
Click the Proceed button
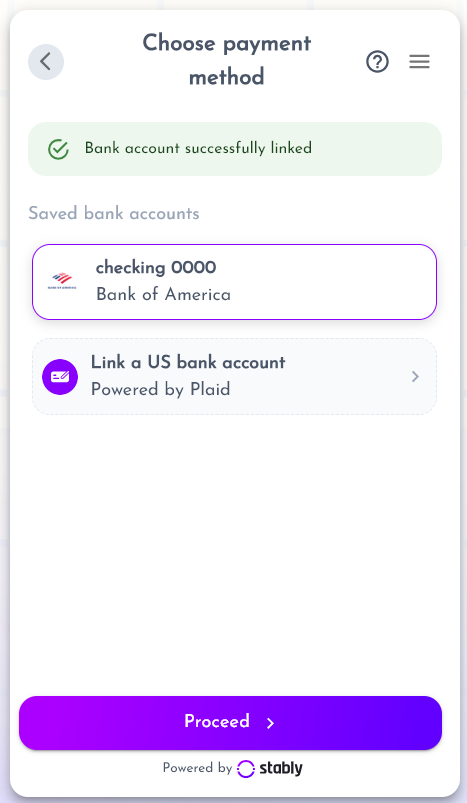click(x=230, y=723)
